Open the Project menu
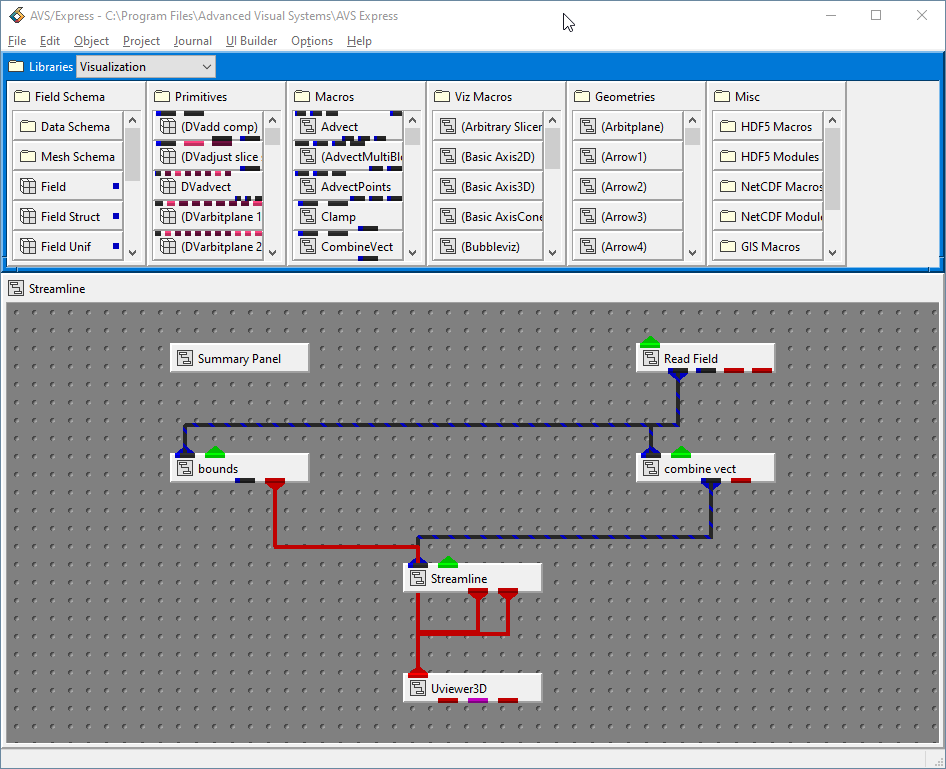The height and width of the screenshot is (769, 946). 141,41
